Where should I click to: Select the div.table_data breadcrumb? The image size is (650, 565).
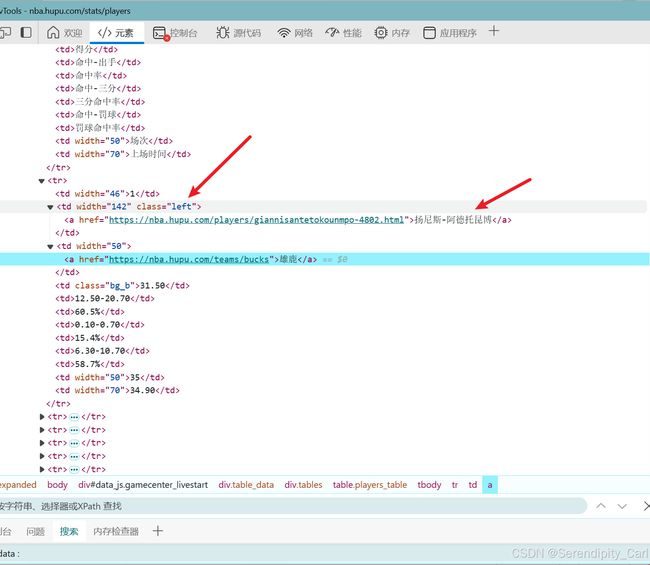click(x=246, y=485)
